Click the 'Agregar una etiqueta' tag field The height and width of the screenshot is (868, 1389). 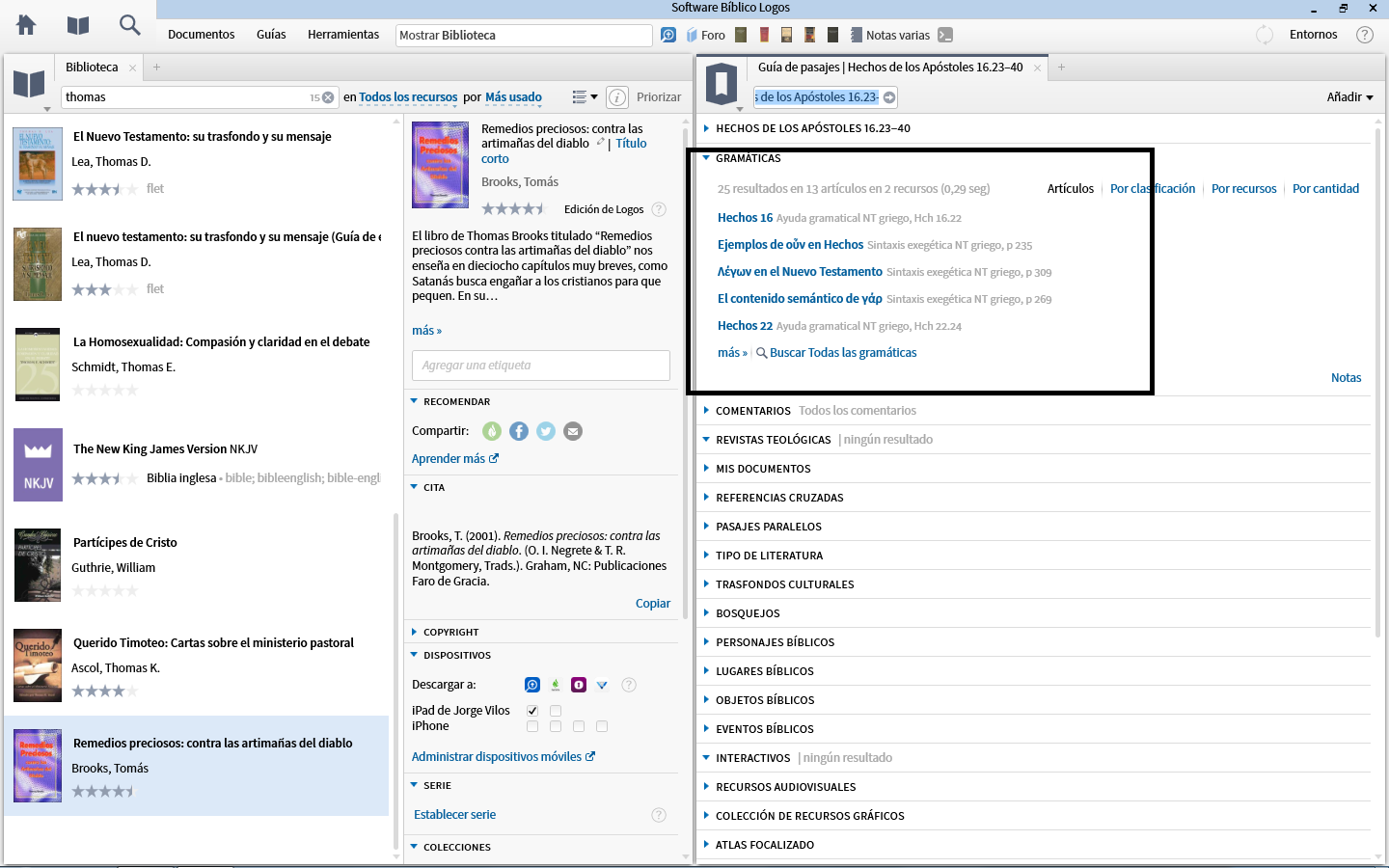[541, 366]
